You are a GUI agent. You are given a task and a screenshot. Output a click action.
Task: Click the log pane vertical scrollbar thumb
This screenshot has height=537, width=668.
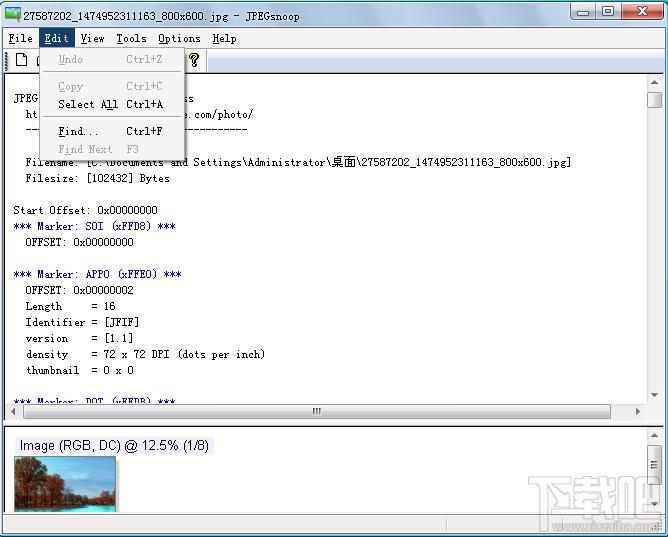[x=654, y=100]
